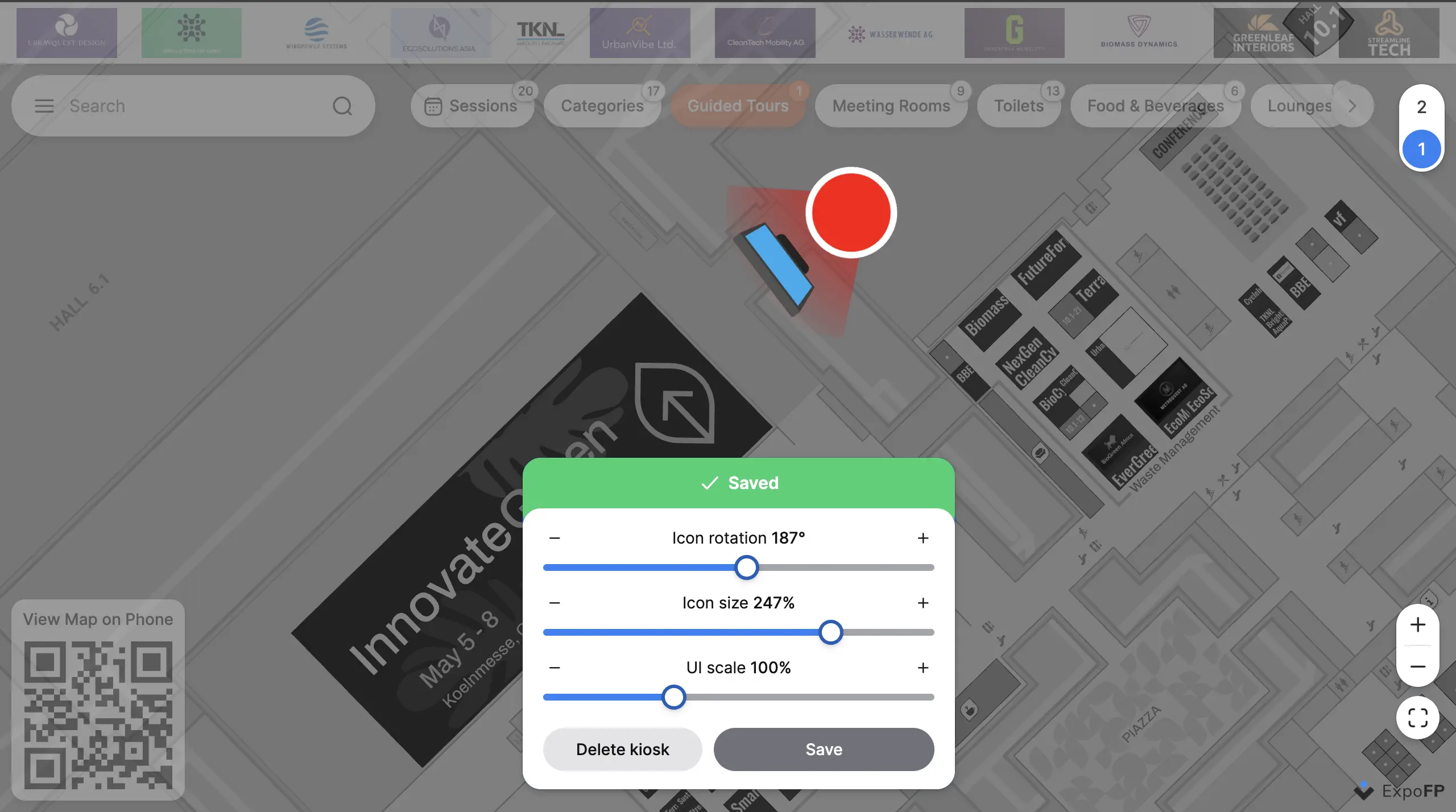Screen dimensions: 1456x812
Task: Select Toilets filter chip
Action: 1018,106
